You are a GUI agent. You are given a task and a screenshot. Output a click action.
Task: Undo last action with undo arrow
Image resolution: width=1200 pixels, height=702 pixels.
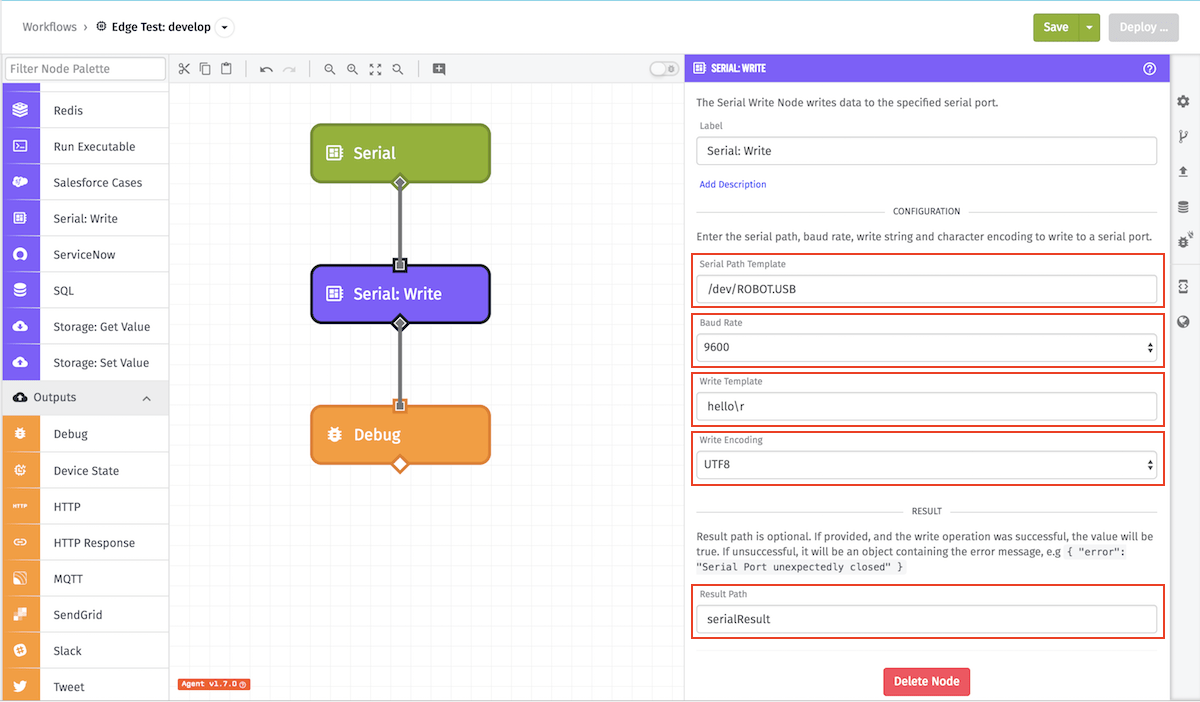click(266, 69)
